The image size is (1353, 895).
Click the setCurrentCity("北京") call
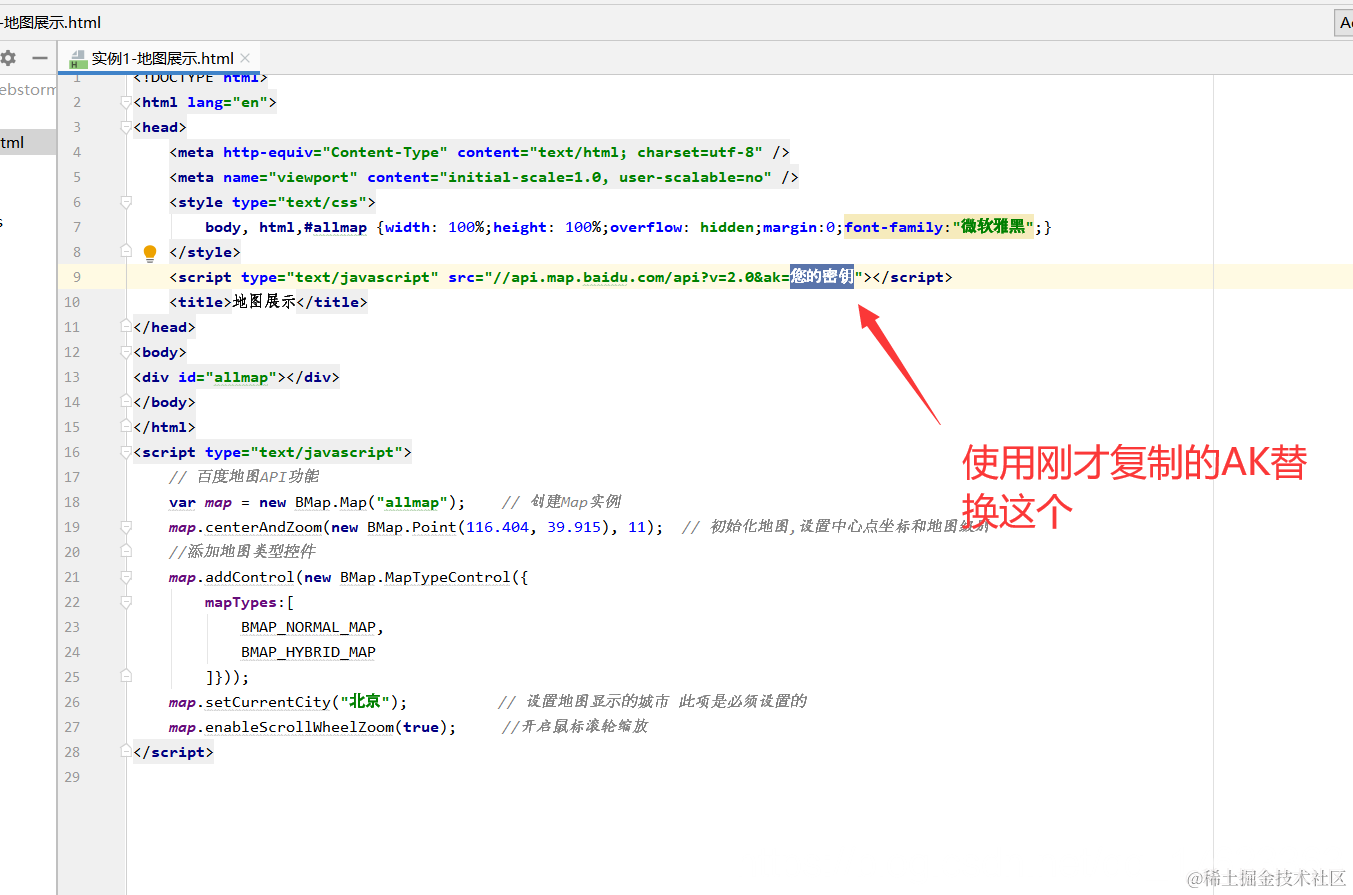pos(302,702)
